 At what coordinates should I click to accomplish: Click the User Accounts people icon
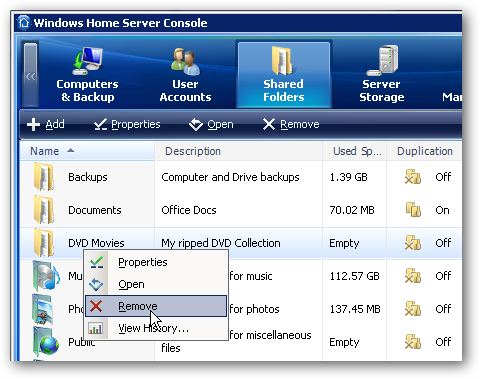(185, 61)
